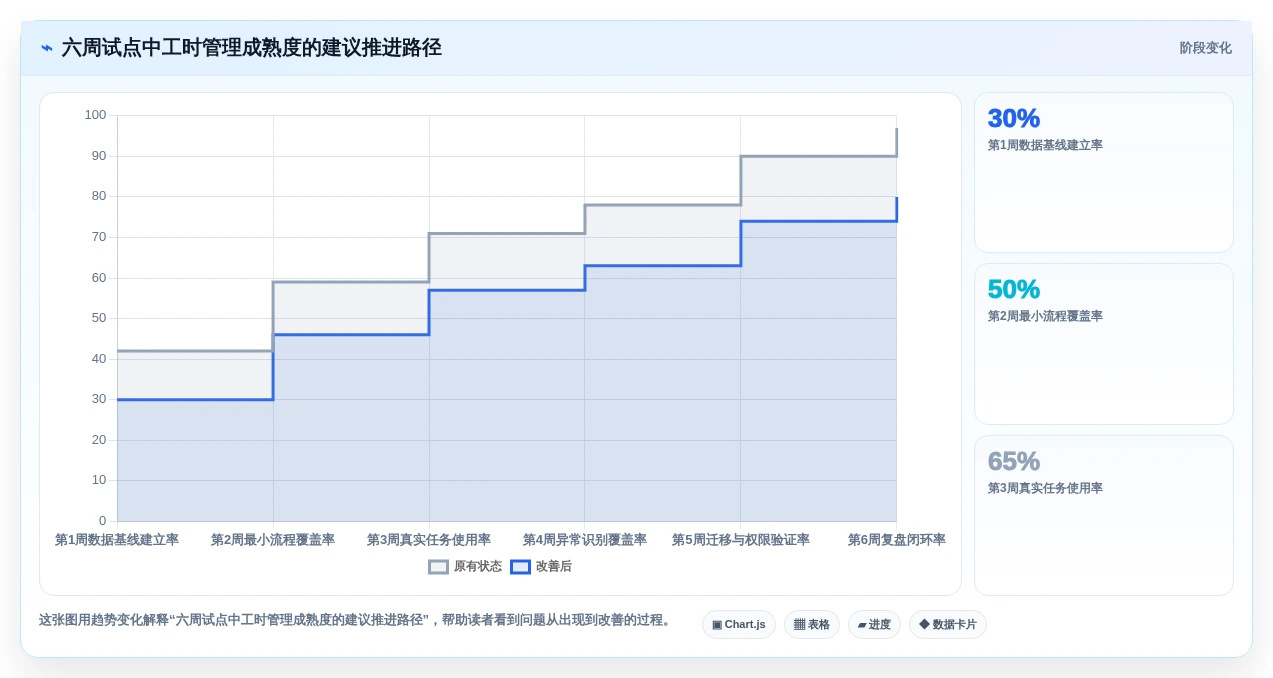Click the y-axis value 0

click(102, 521)
